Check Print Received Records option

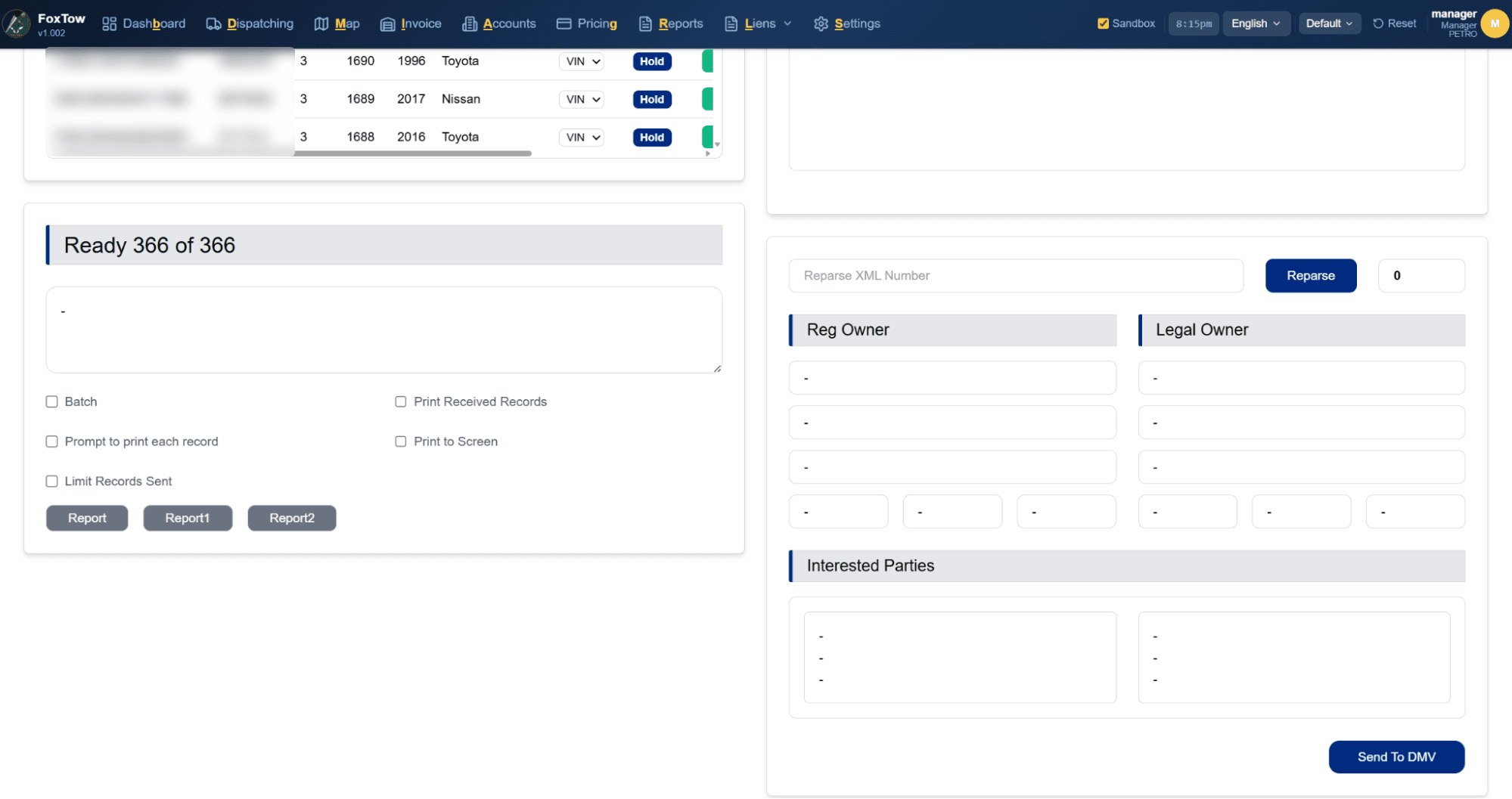(401, 401)
